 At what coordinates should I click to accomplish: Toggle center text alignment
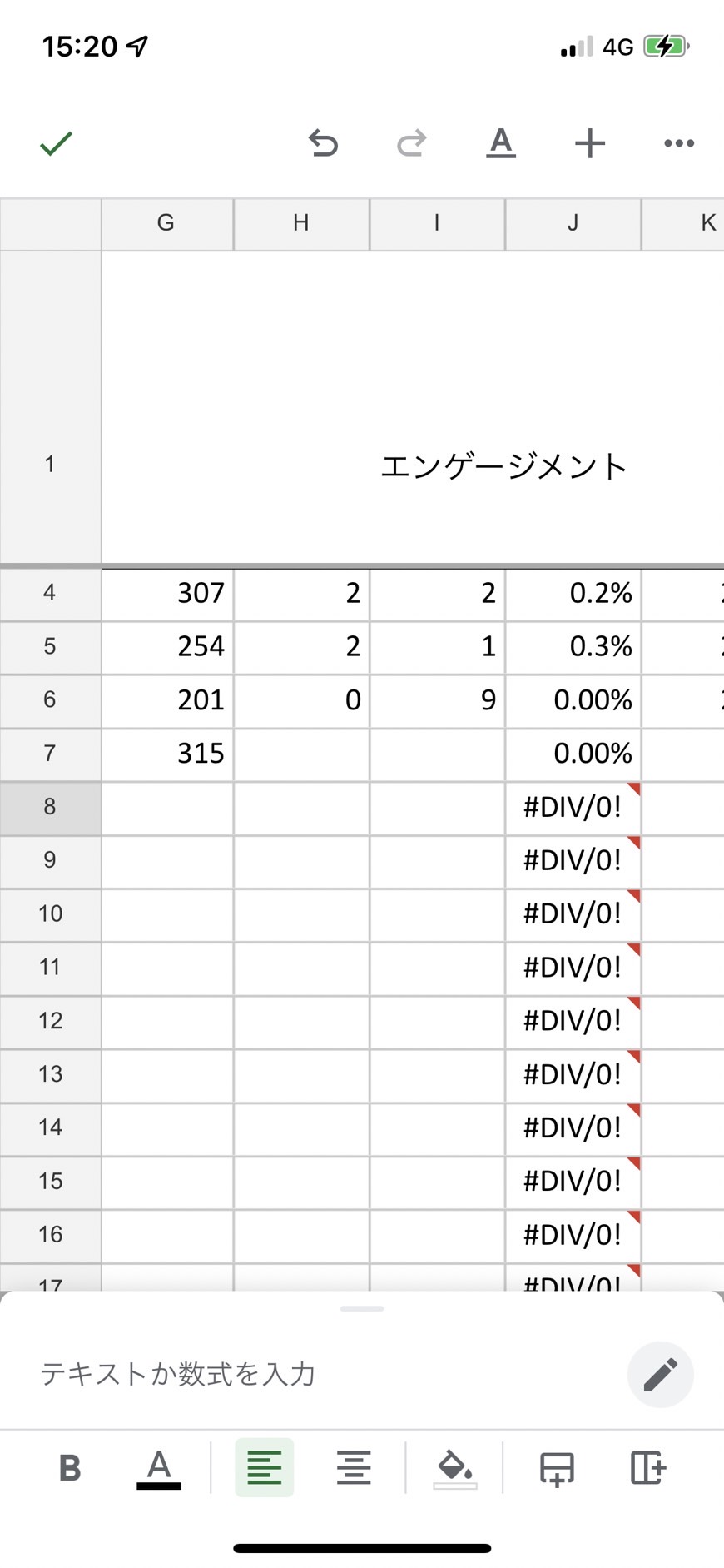pyautogui.click(x=354, y=1467)
